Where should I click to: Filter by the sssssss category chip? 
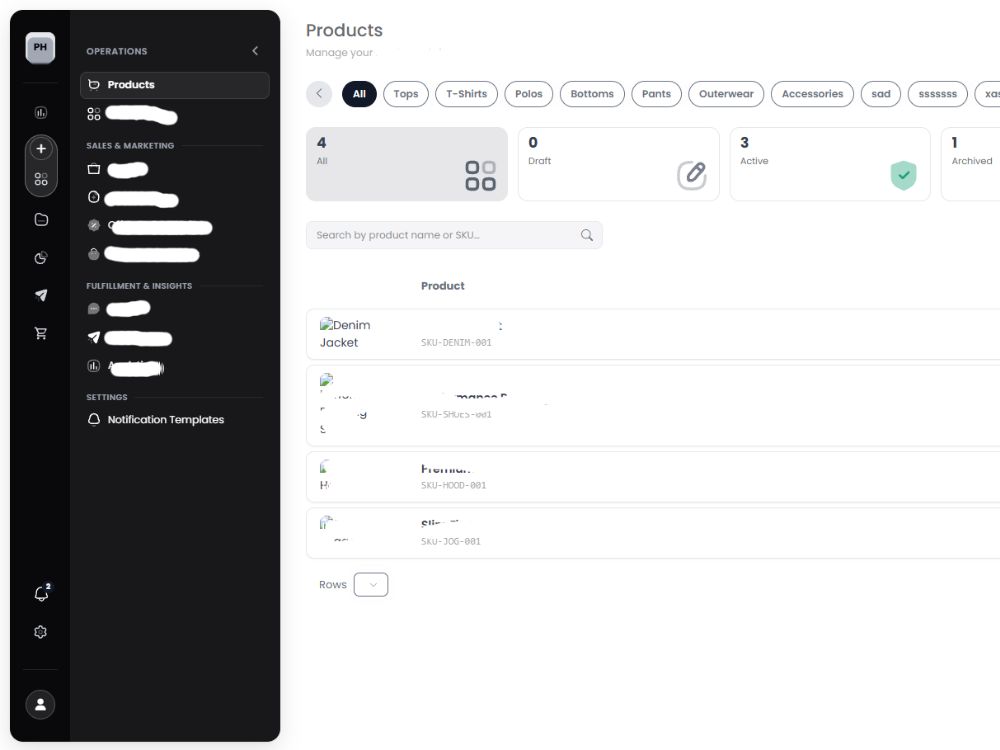(x=938, y=94)
